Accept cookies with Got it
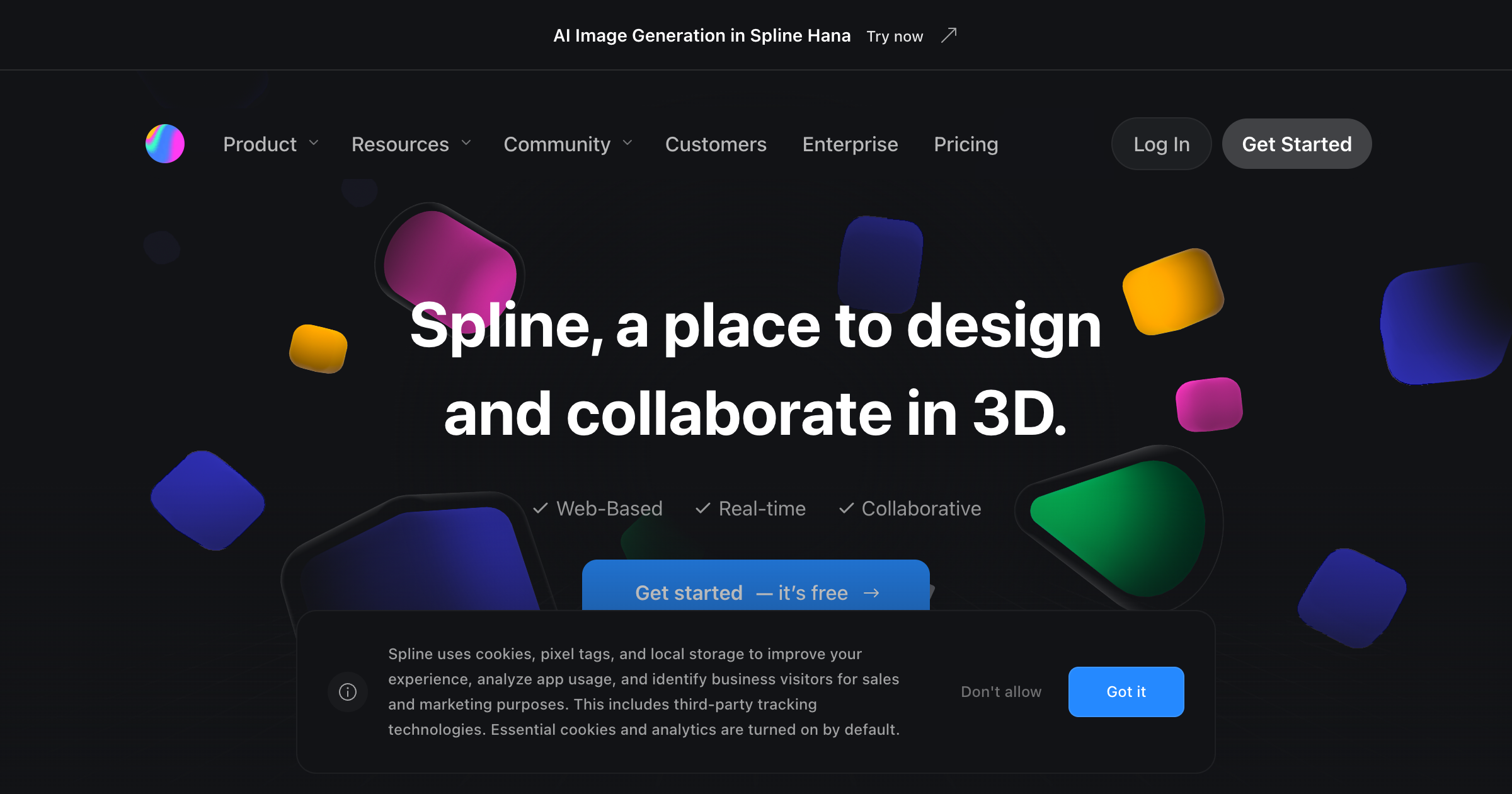The height and width of the screenshot is (794, 1512). tap(1126, 692)
